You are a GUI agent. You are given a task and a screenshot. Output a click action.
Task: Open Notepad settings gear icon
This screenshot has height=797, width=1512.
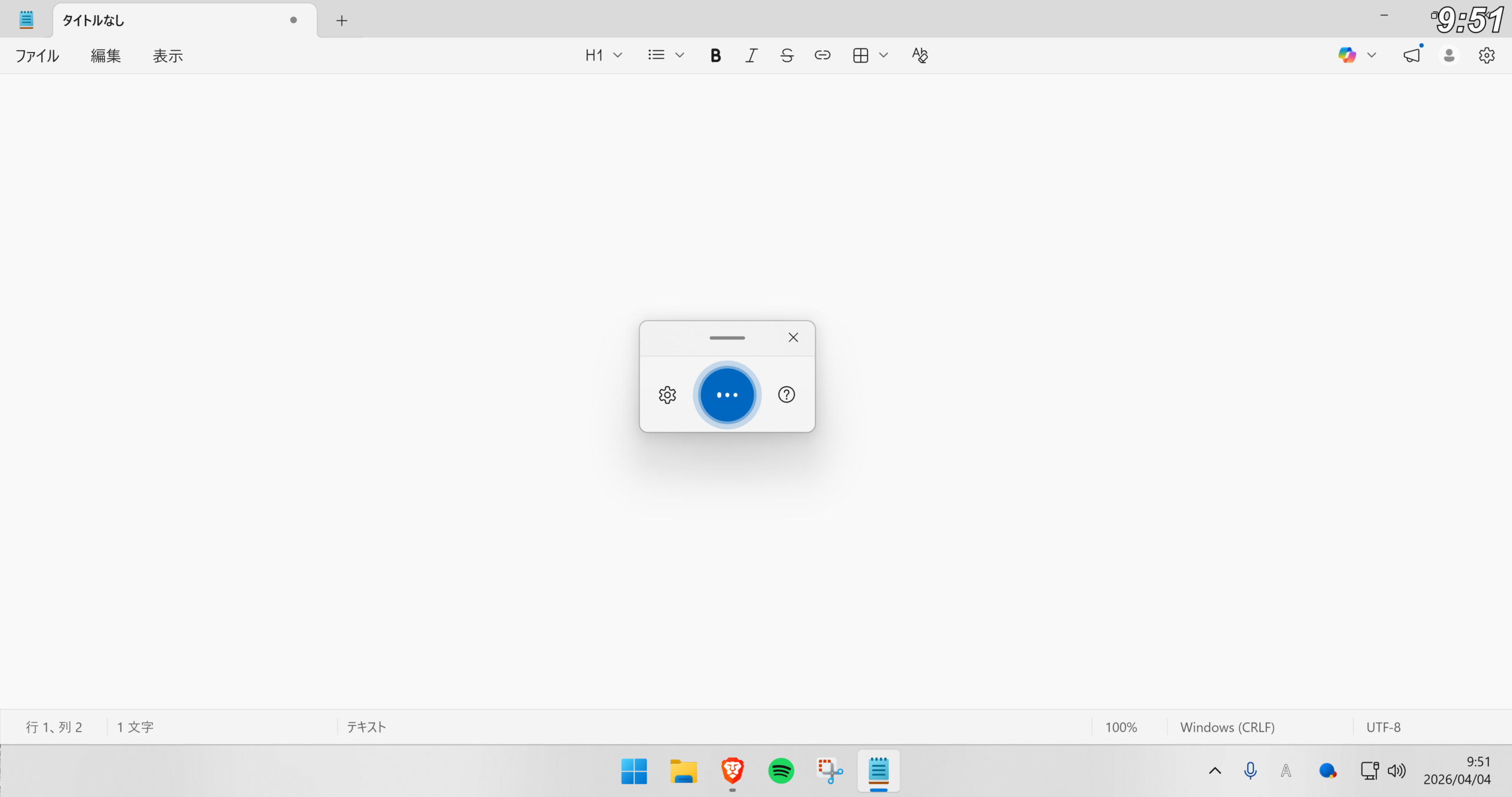point(1486,55)
